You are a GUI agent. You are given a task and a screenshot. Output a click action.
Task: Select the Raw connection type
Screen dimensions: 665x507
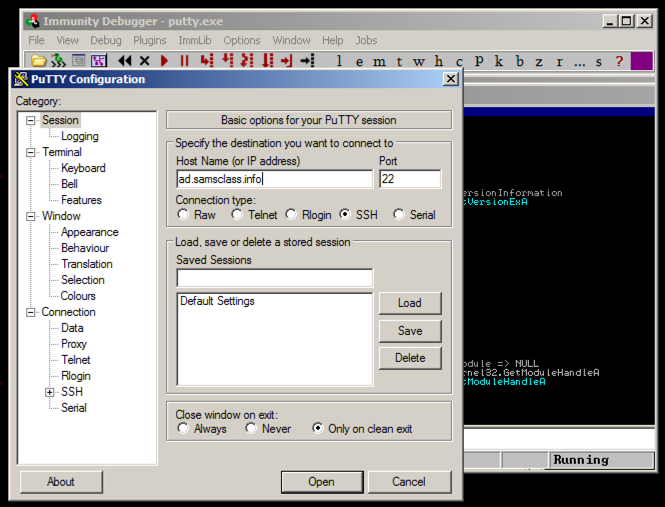pyautogui.click(x=183, y=215)
